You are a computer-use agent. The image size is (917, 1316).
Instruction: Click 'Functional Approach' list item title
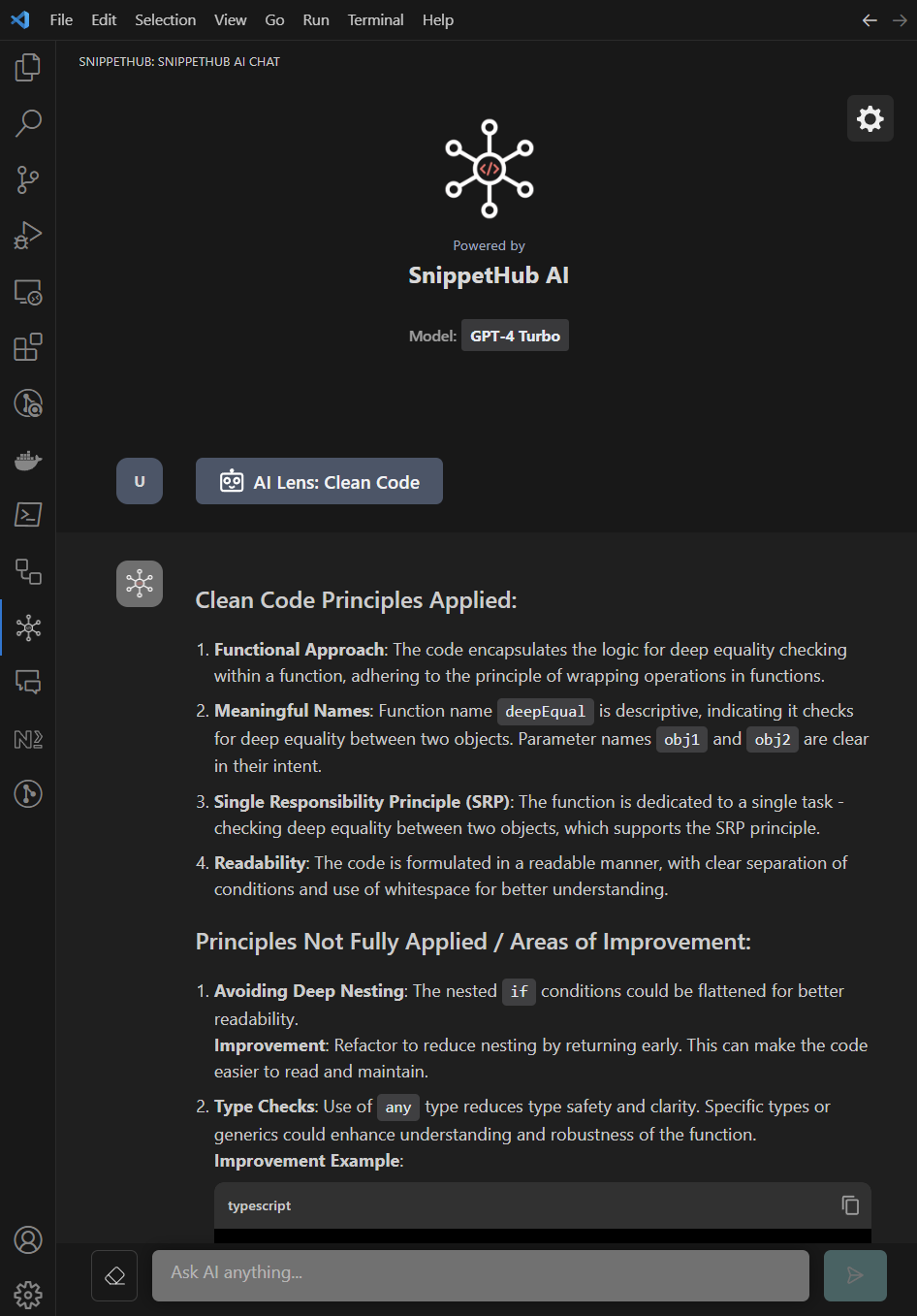(299, 650)
